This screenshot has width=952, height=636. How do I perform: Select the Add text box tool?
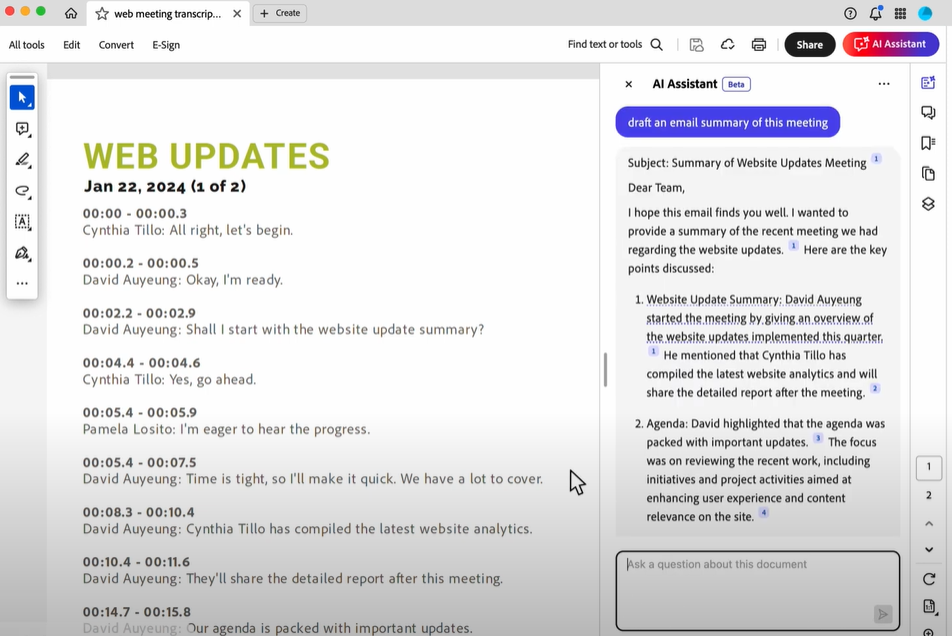click(x=22, y=222)
